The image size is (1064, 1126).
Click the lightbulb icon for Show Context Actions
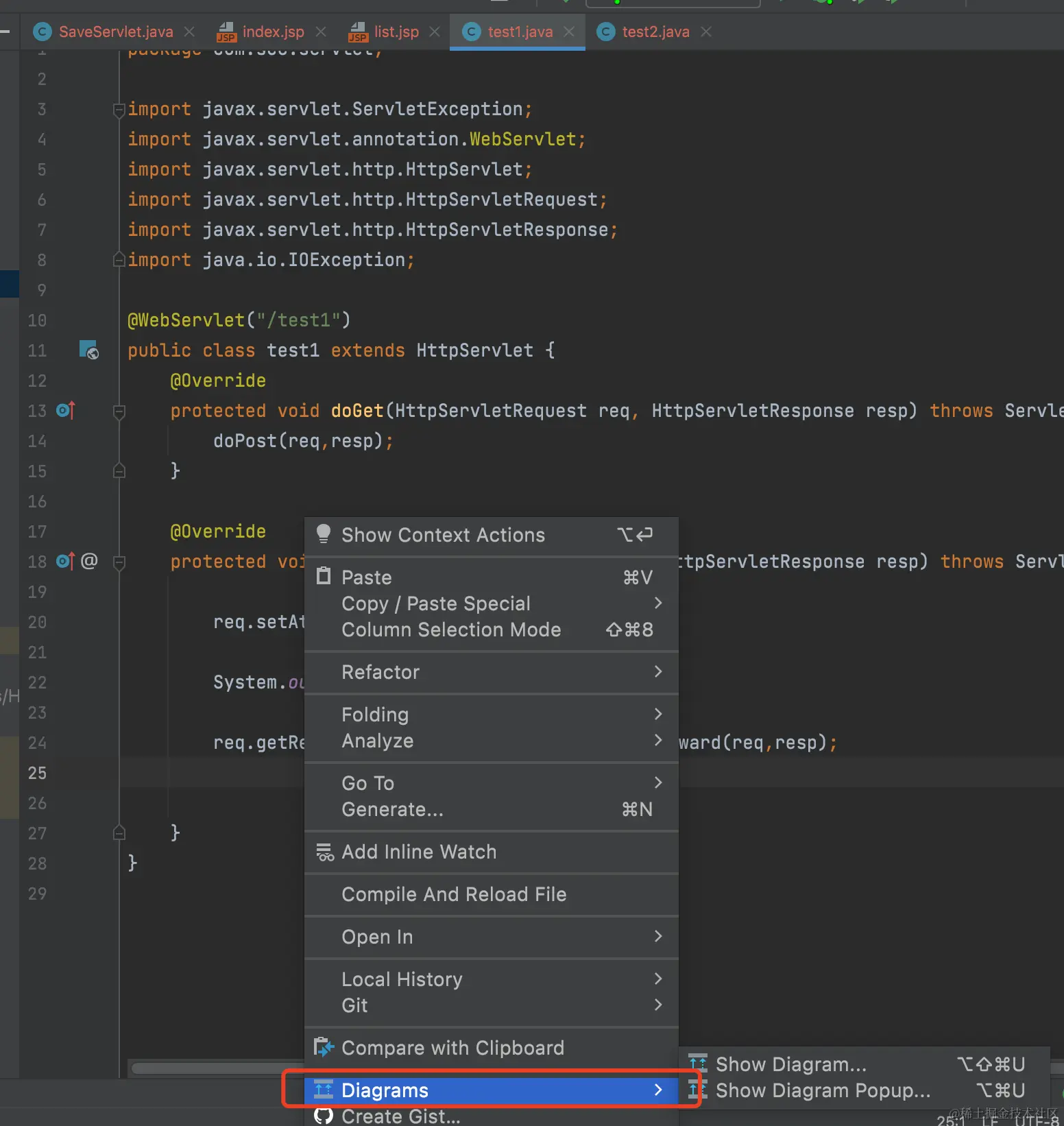click(x=323, y=534)
